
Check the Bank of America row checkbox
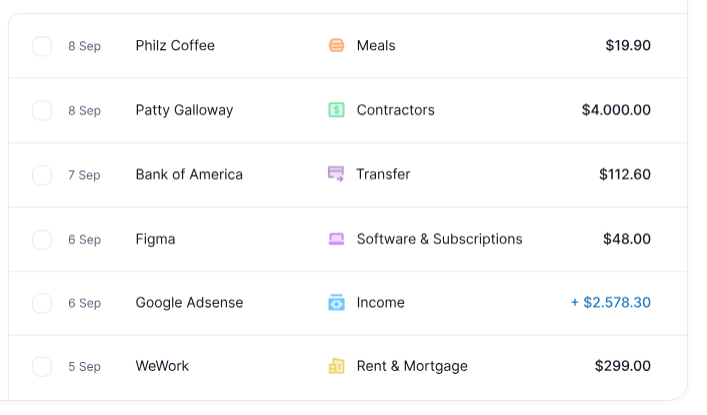tap(42, 175)
